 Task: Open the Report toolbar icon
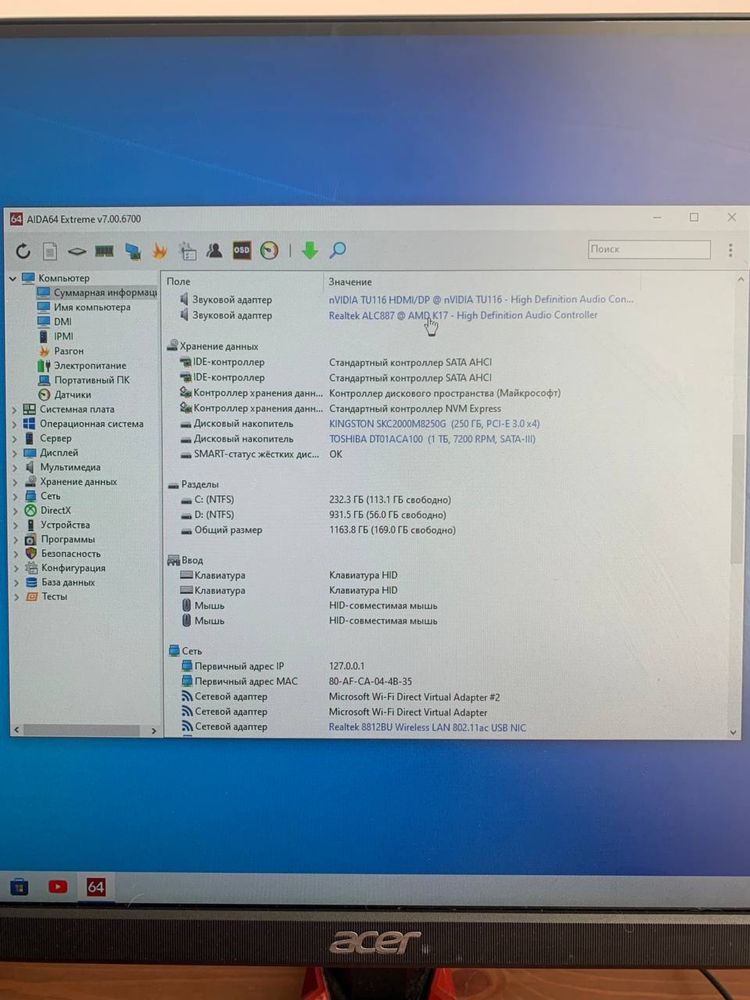tap(50, 251)
